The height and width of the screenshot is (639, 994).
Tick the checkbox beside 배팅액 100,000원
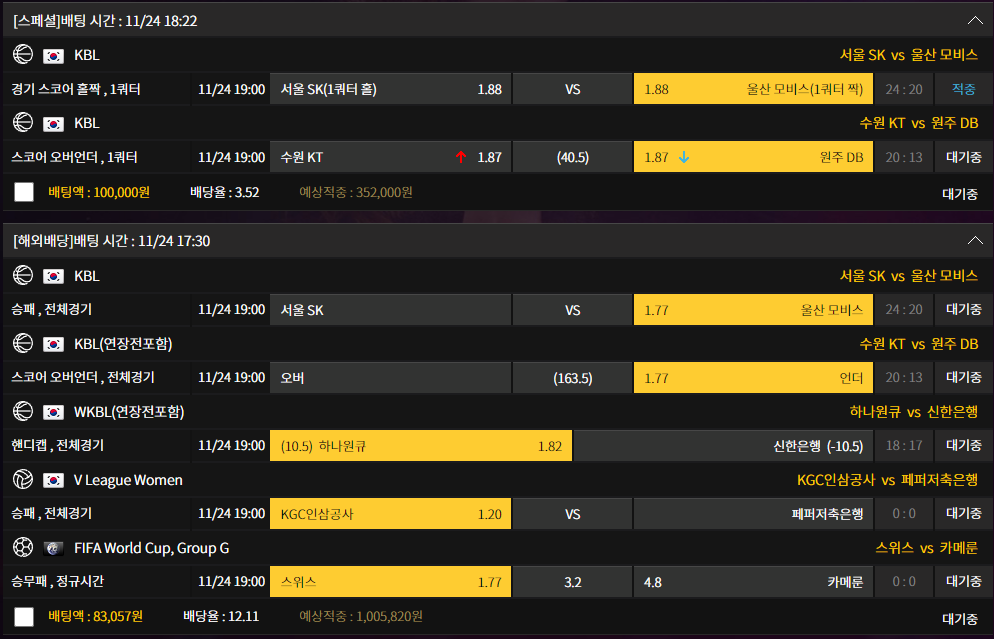pyautogui.click(x=24, y=192)
